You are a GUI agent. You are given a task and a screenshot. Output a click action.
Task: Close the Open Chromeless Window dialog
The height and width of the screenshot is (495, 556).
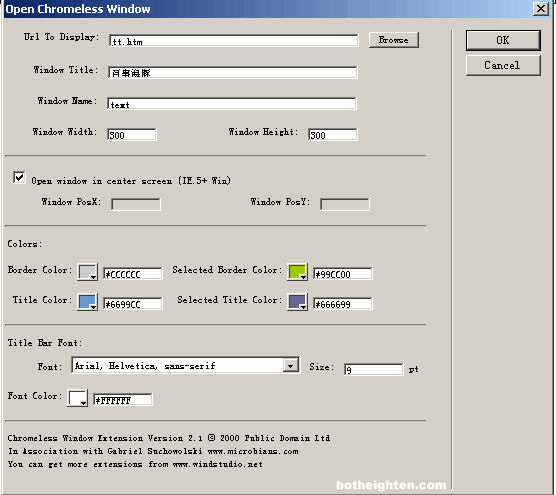pos(541,9)
